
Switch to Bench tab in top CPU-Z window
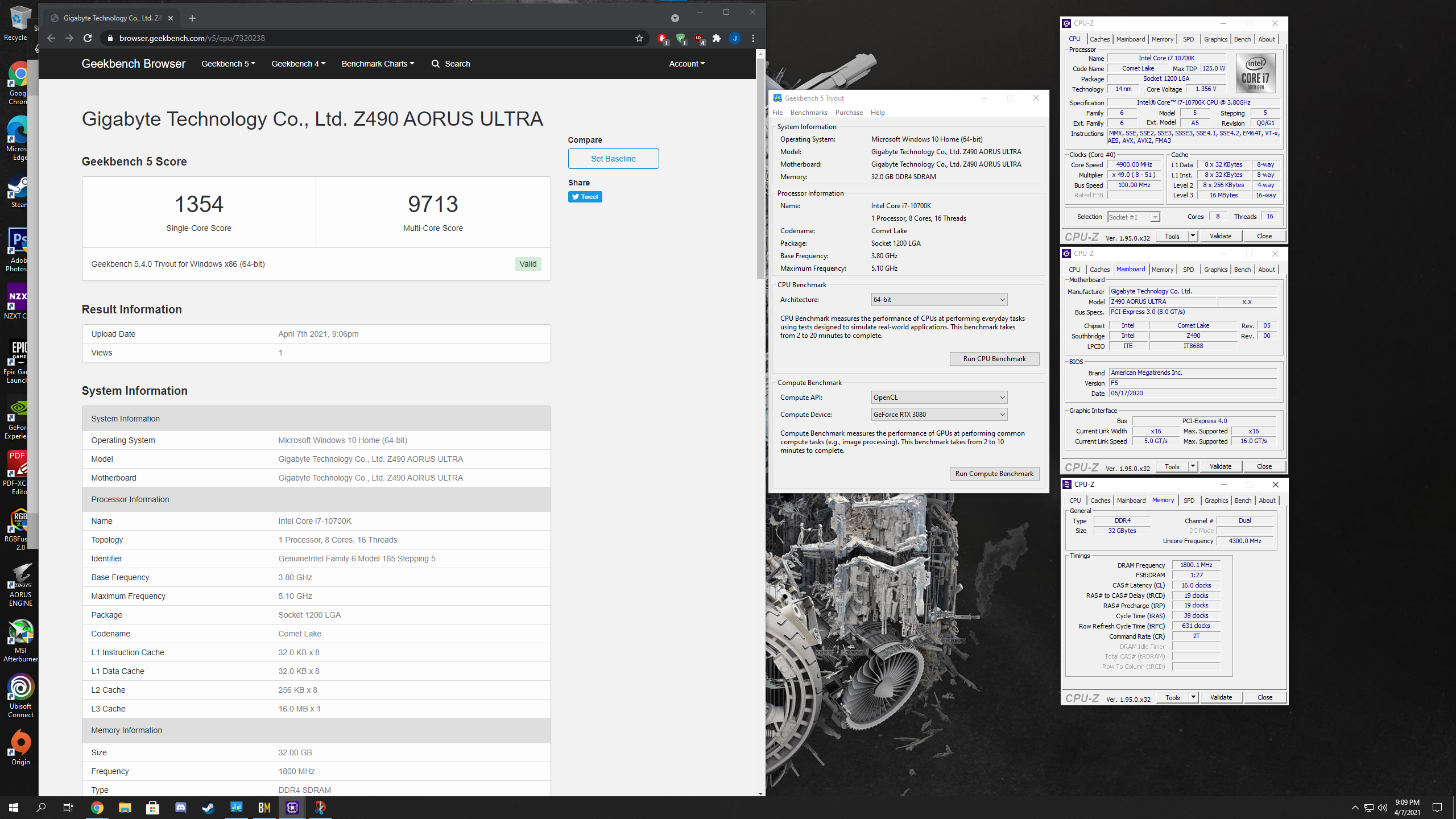coord(1242,39)
